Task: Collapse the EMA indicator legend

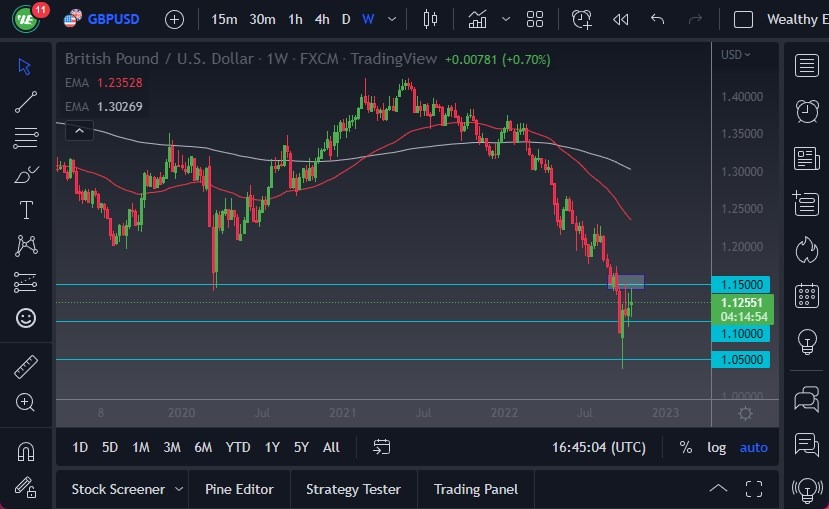Action: tap(79, 130)
